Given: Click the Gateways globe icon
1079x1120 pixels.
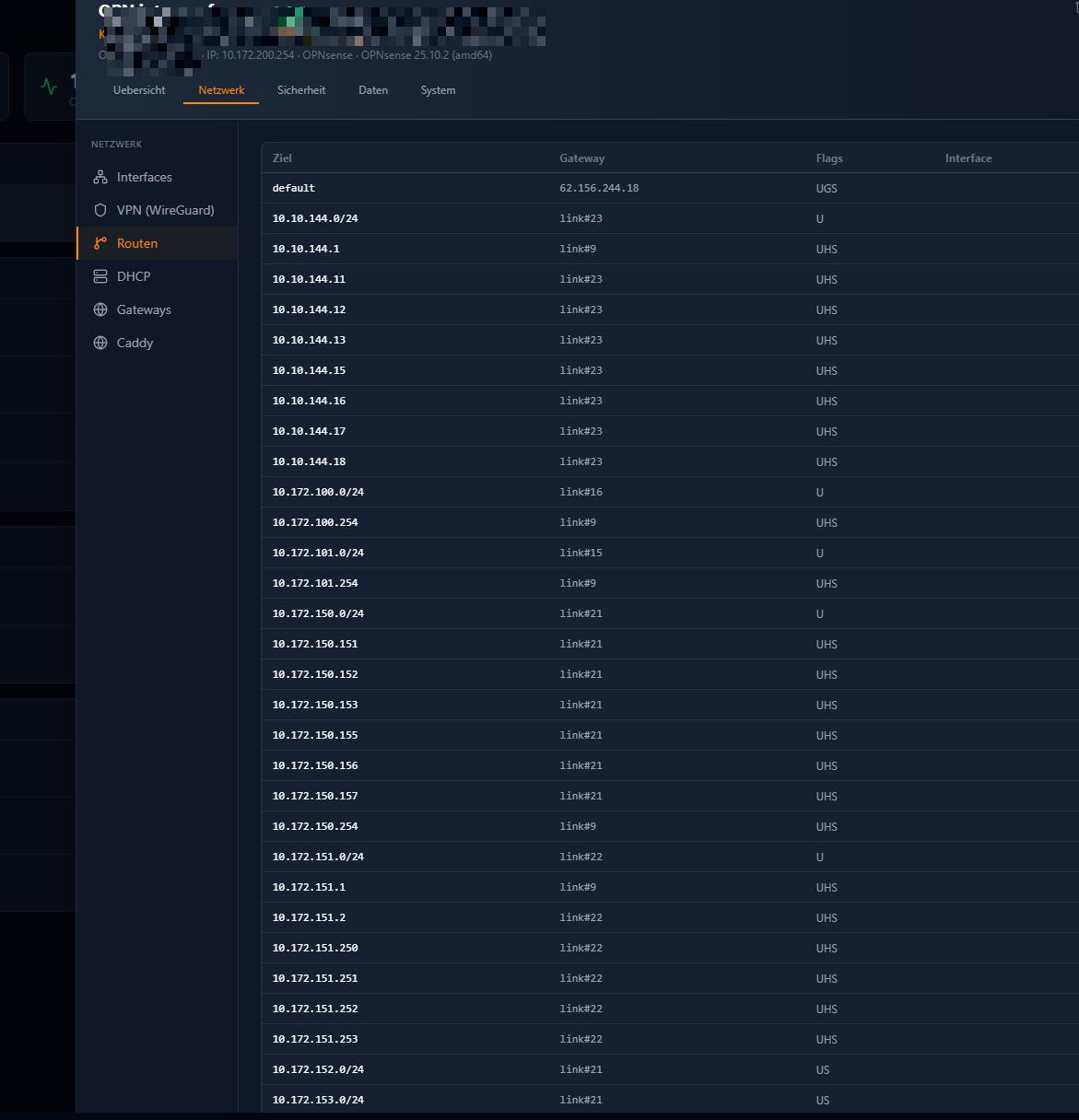Looking at the screenshot, I should (x=100, y=309).
